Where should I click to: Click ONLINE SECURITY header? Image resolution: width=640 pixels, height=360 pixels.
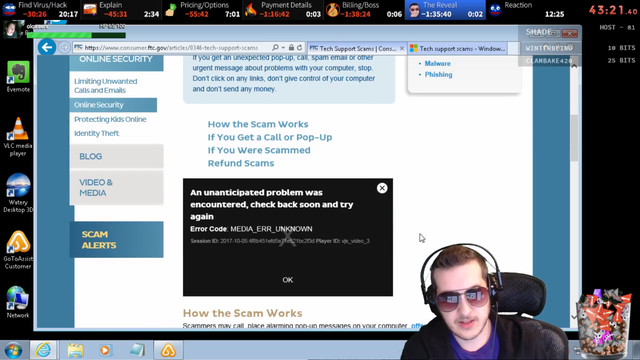pos(116,59)
